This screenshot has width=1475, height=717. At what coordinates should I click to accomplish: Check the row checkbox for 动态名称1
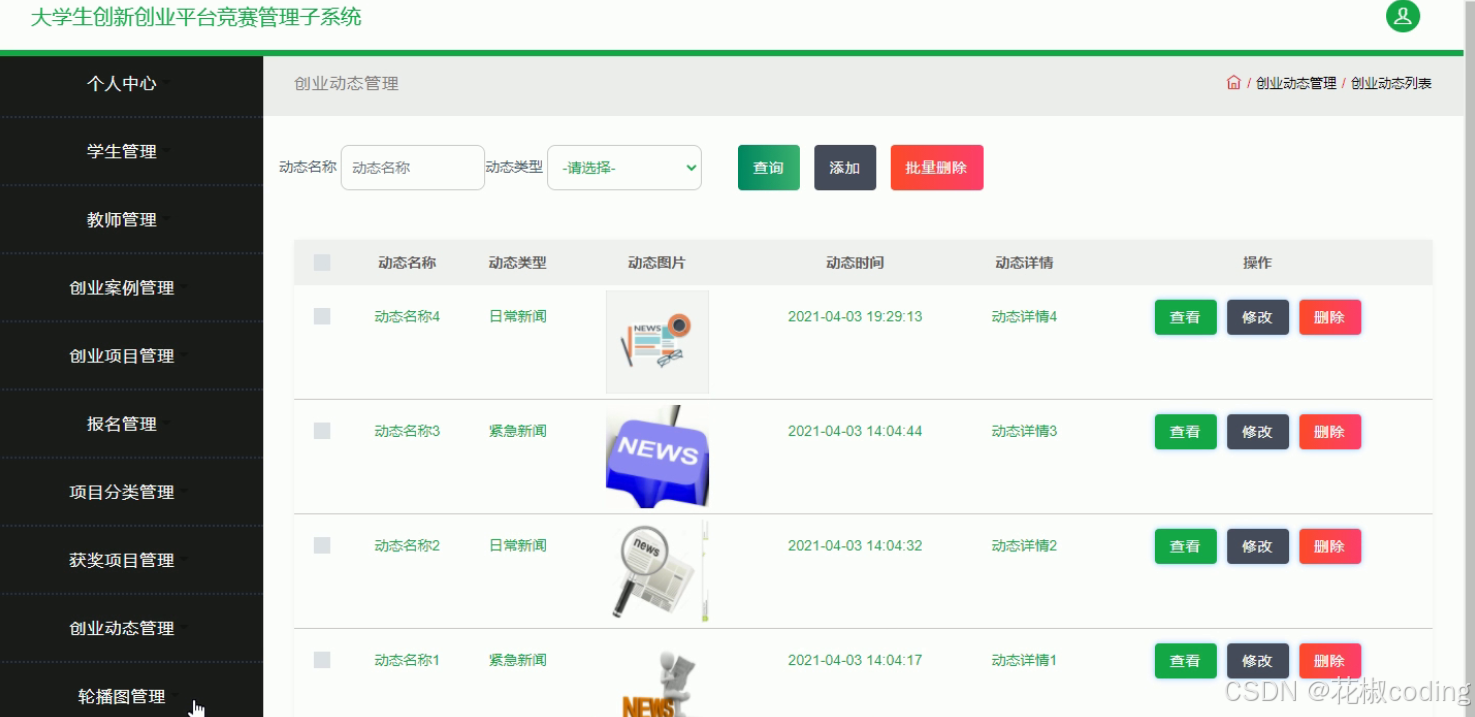[321, 659]
